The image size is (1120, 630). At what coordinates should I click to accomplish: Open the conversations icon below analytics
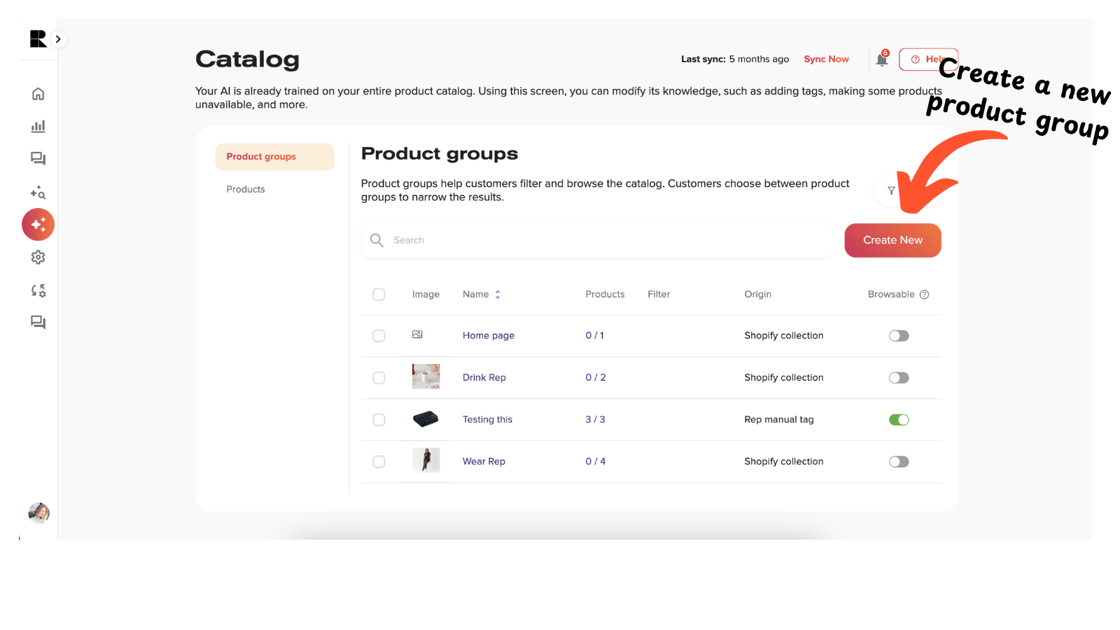(x=38, y=159)
